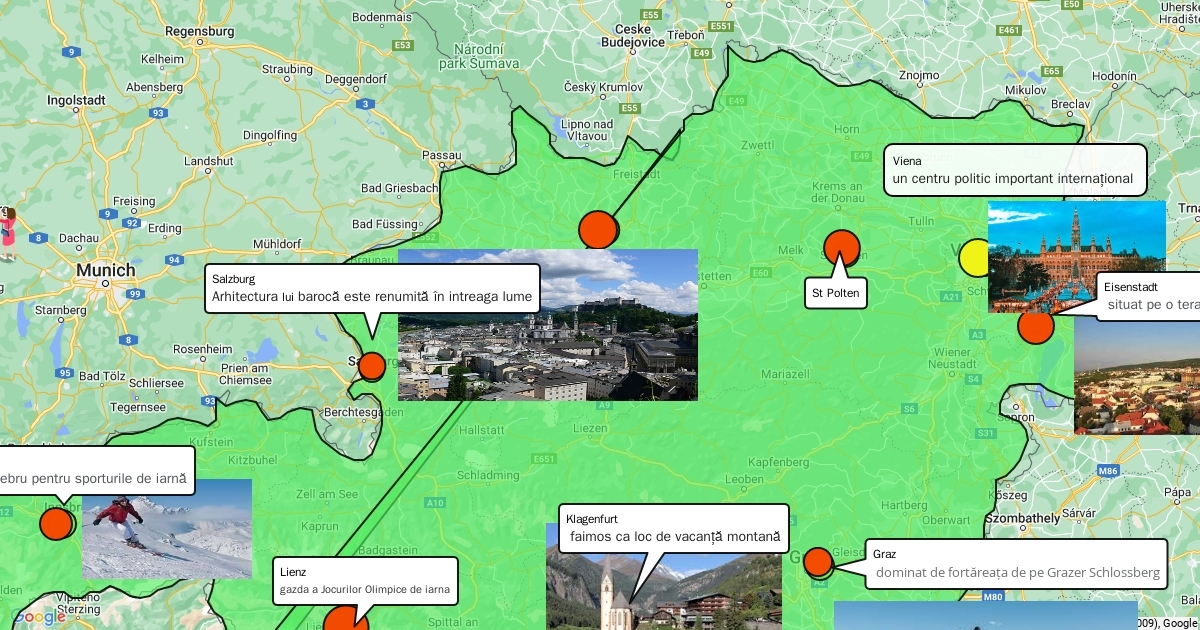This screenshot has height=630, width=1200.
Task: Click the Munich city label
Action: (107, 270)
